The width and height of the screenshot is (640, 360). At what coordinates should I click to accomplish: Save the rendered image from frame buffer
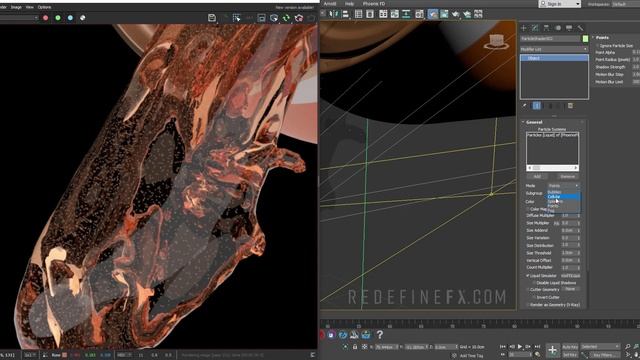(x=211, y=18)
